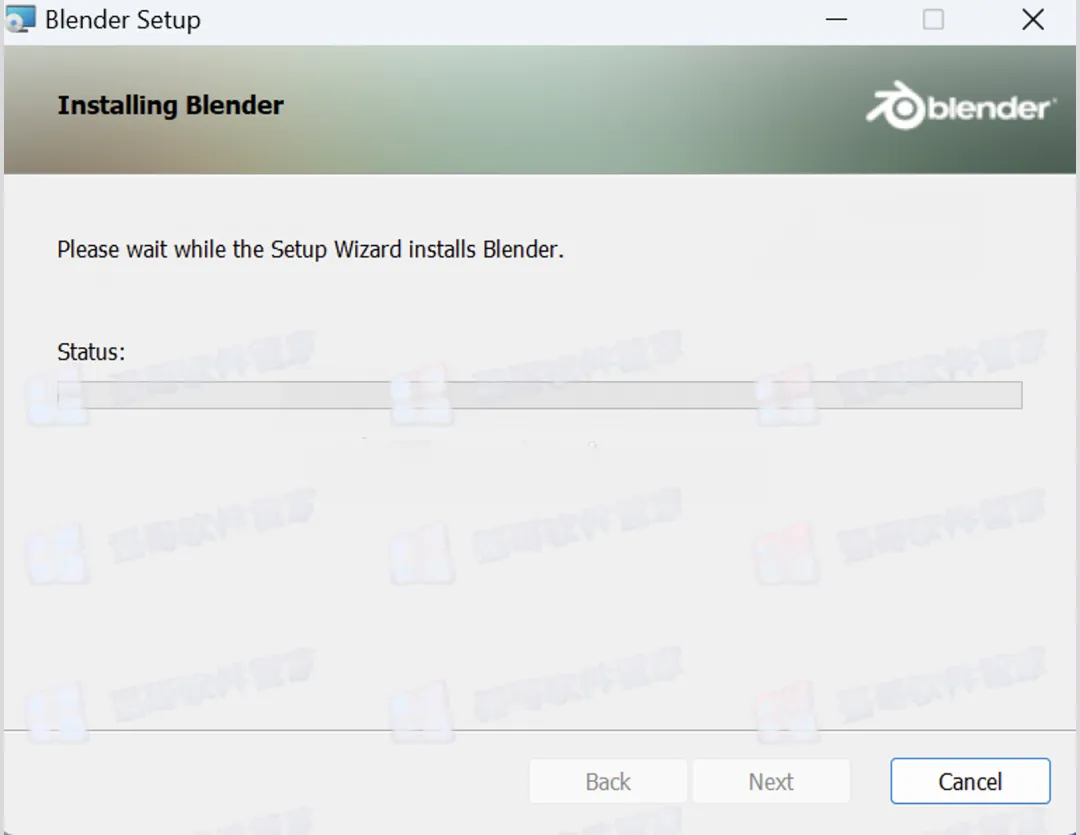Screen dimensions: 1080x835
Task: Click the installer icon in title bar
Action: click(20, 19)
